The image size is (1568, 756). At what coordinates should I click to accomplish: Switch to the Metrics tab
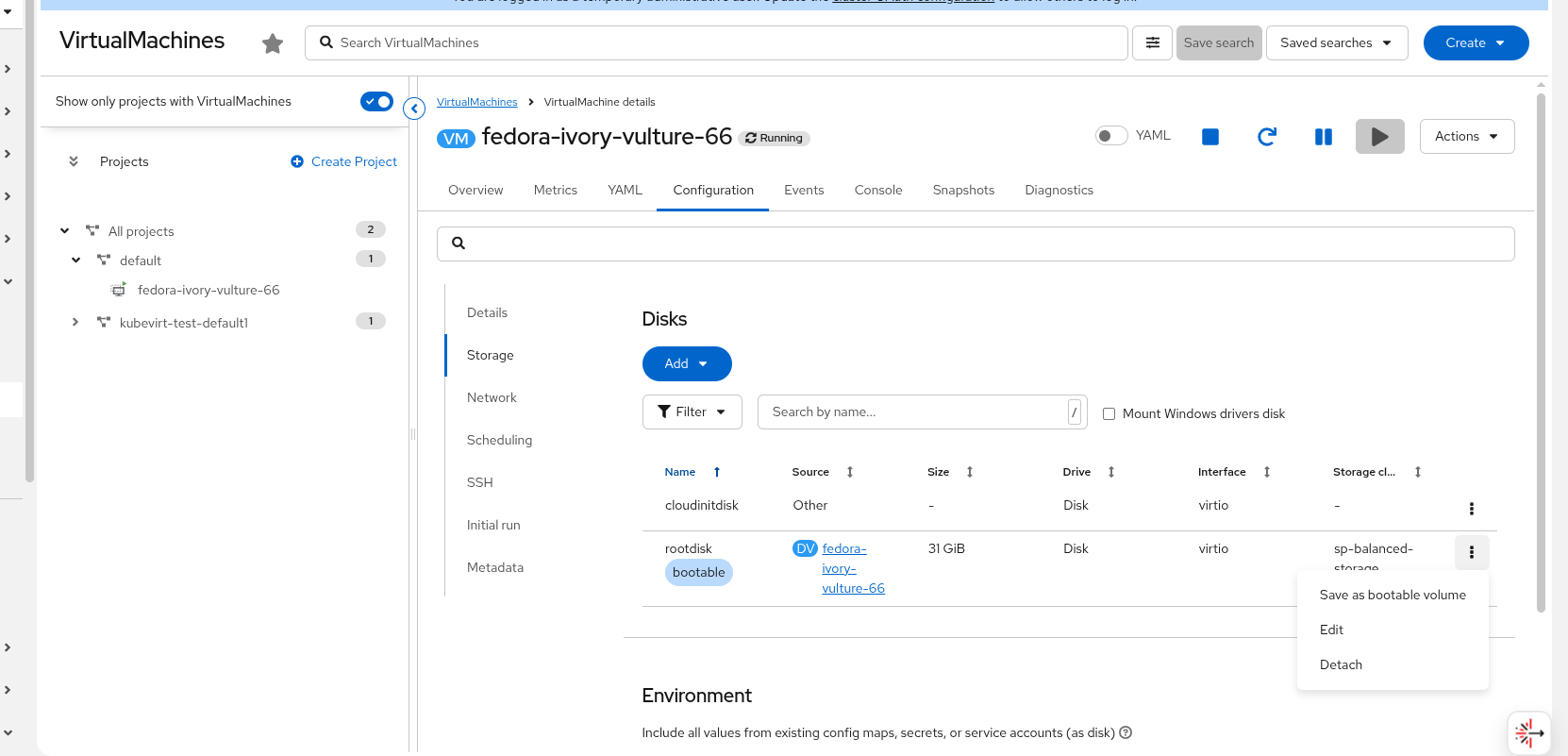556,190
